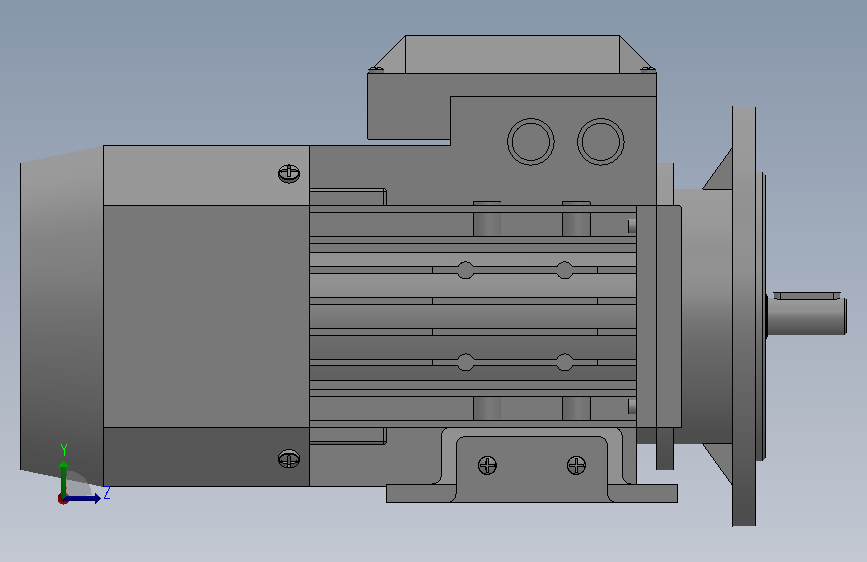Select the small screw at the terminal lid's right corner
The image size is (867, 562).
pyautogui.click(x=647, y=69)
